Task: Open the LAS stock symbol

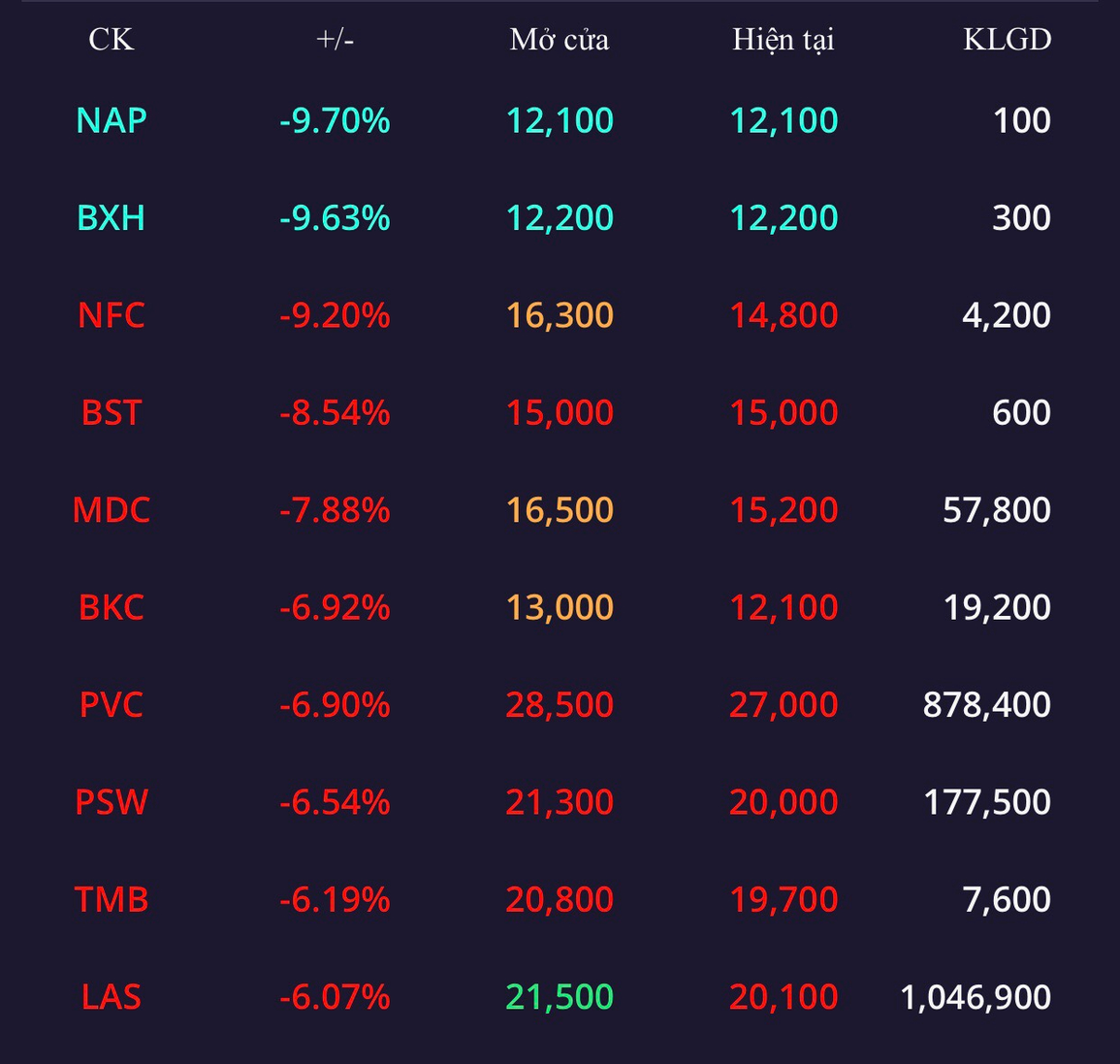Action: [111, 997]
